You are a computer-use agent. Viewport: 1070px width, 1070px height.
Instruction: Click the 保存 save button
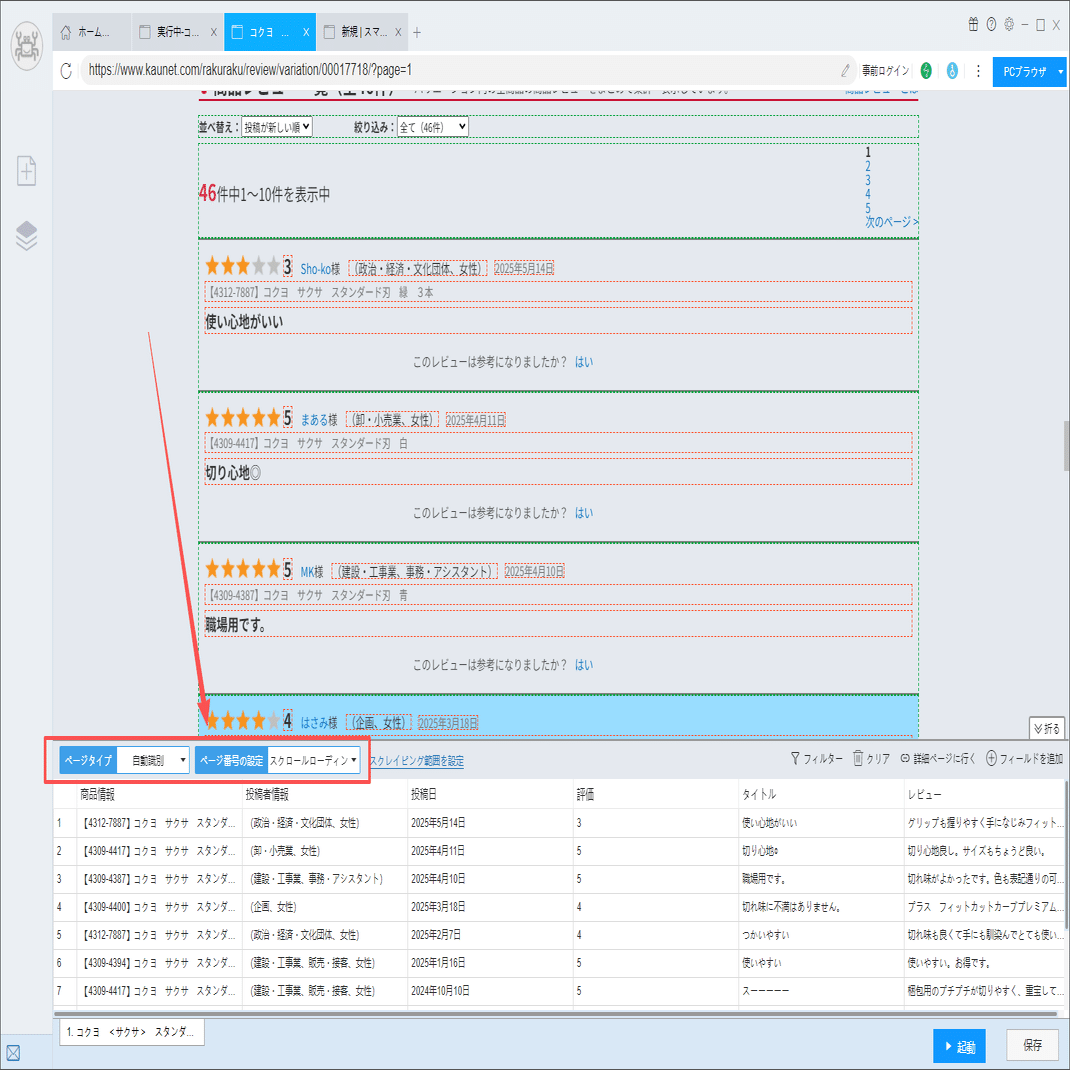coord(1032,1045)
